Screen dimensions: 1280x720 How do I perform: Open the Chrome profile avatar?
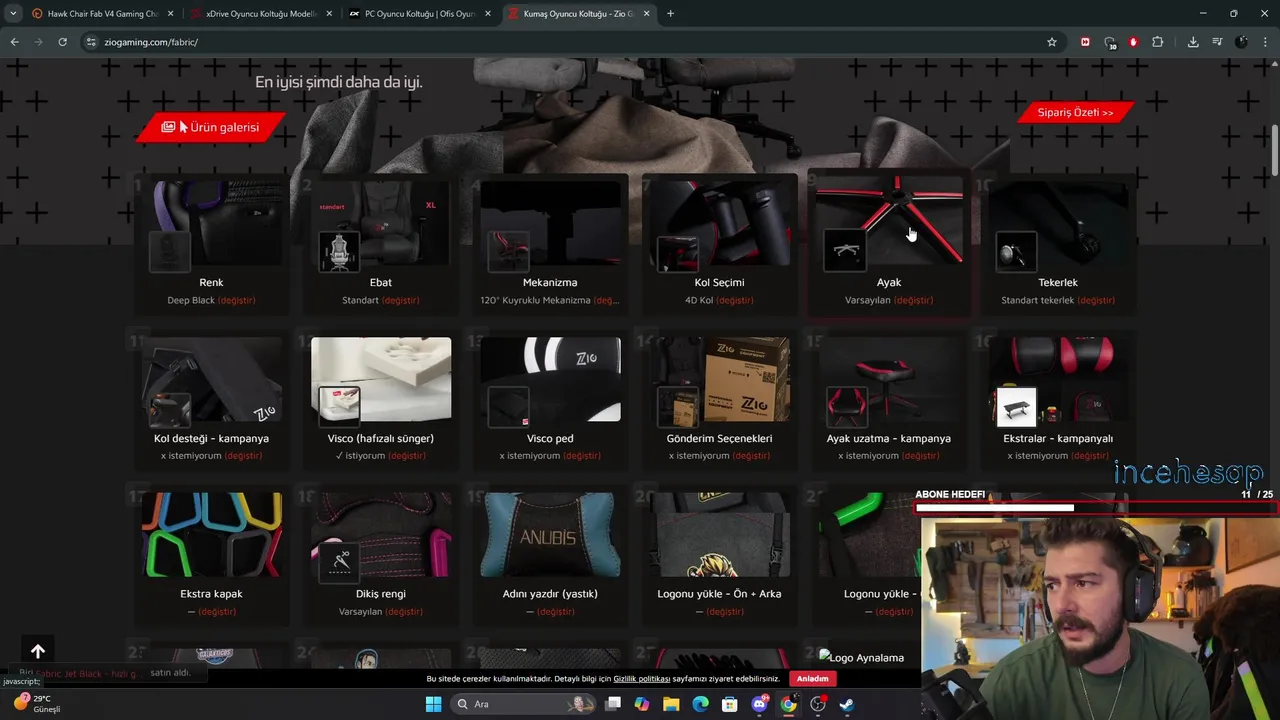1241,42
